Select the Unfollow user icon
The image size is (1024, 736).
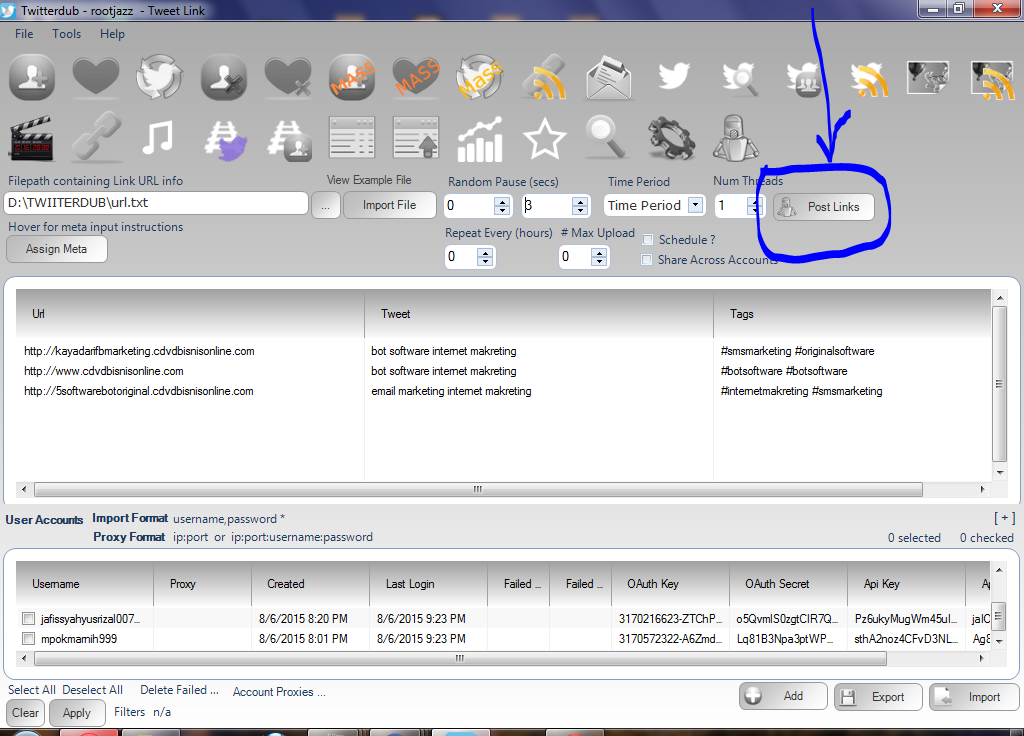click(x=224, y=77)
